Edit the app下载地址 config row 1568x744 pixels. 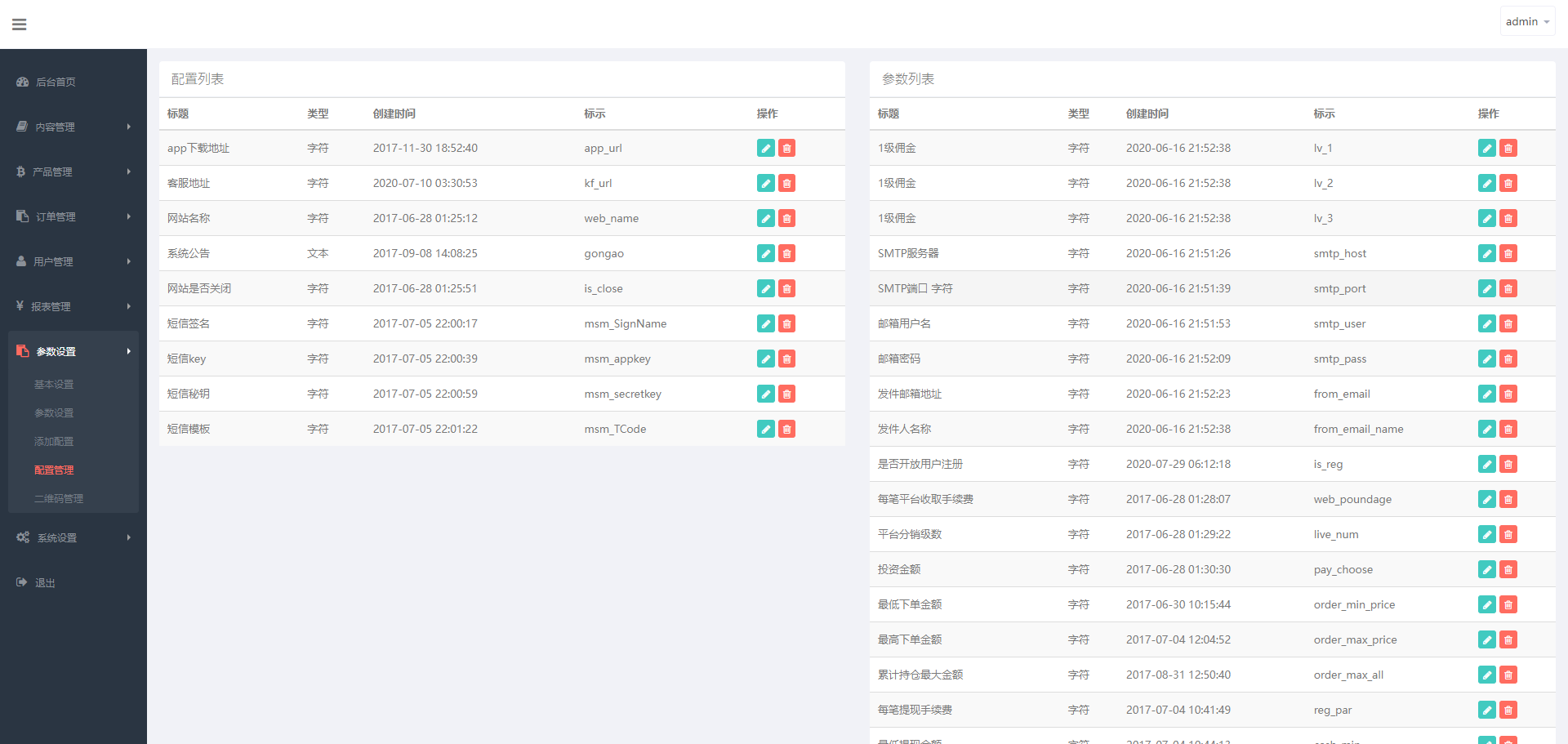[x=765, y=148]
